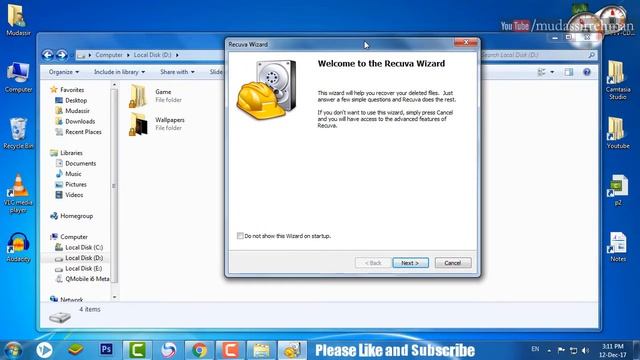Close the Recuva Wizard window
The width and height of the screenshot is (640, 360).
click(466, 42)
